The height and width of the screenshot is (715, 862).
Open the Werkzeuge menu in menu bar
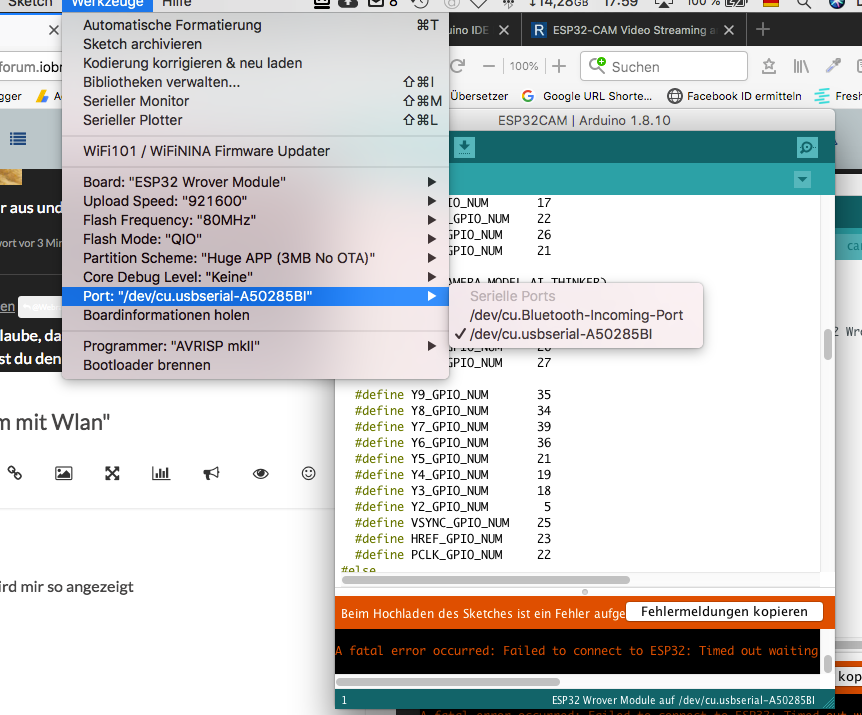coord(107,3)
